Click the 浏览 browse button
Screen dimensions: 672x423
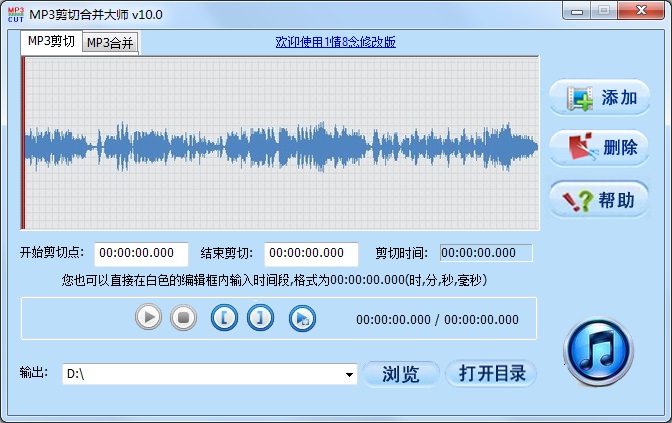pos(401,374)
